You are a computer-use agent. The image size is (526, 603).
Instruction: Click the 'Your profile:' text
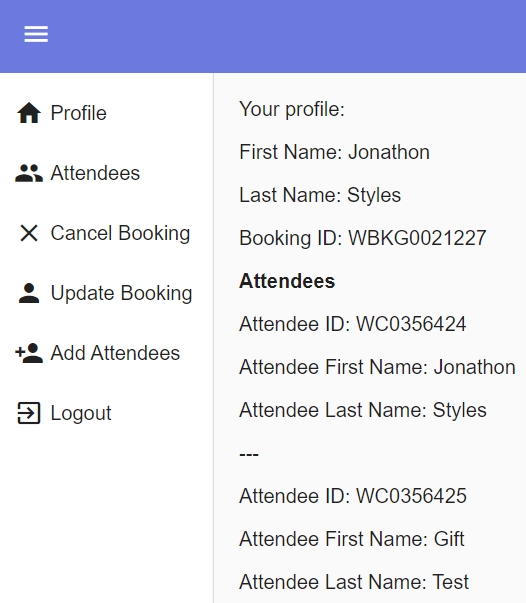click(x=292, y=109)
